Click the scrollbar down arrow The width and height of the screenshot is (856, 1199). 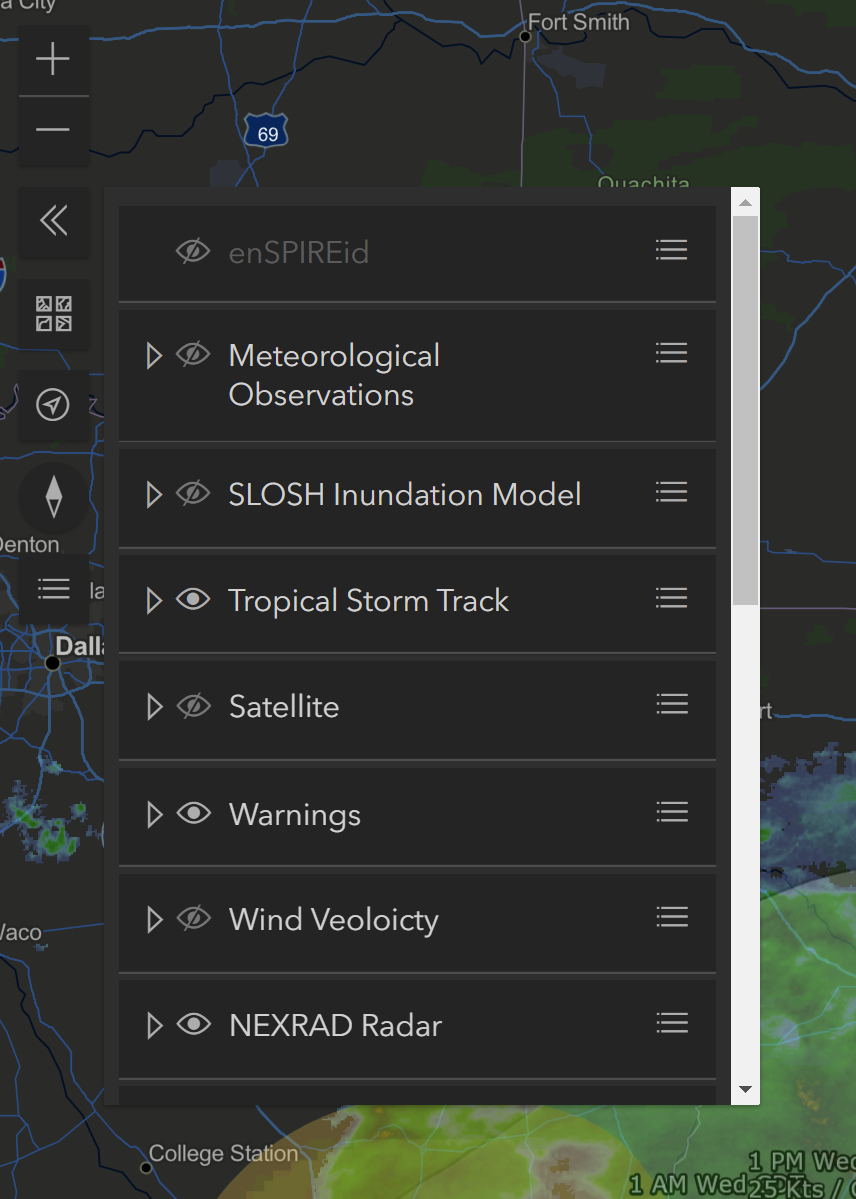(x=745, y=1090)
